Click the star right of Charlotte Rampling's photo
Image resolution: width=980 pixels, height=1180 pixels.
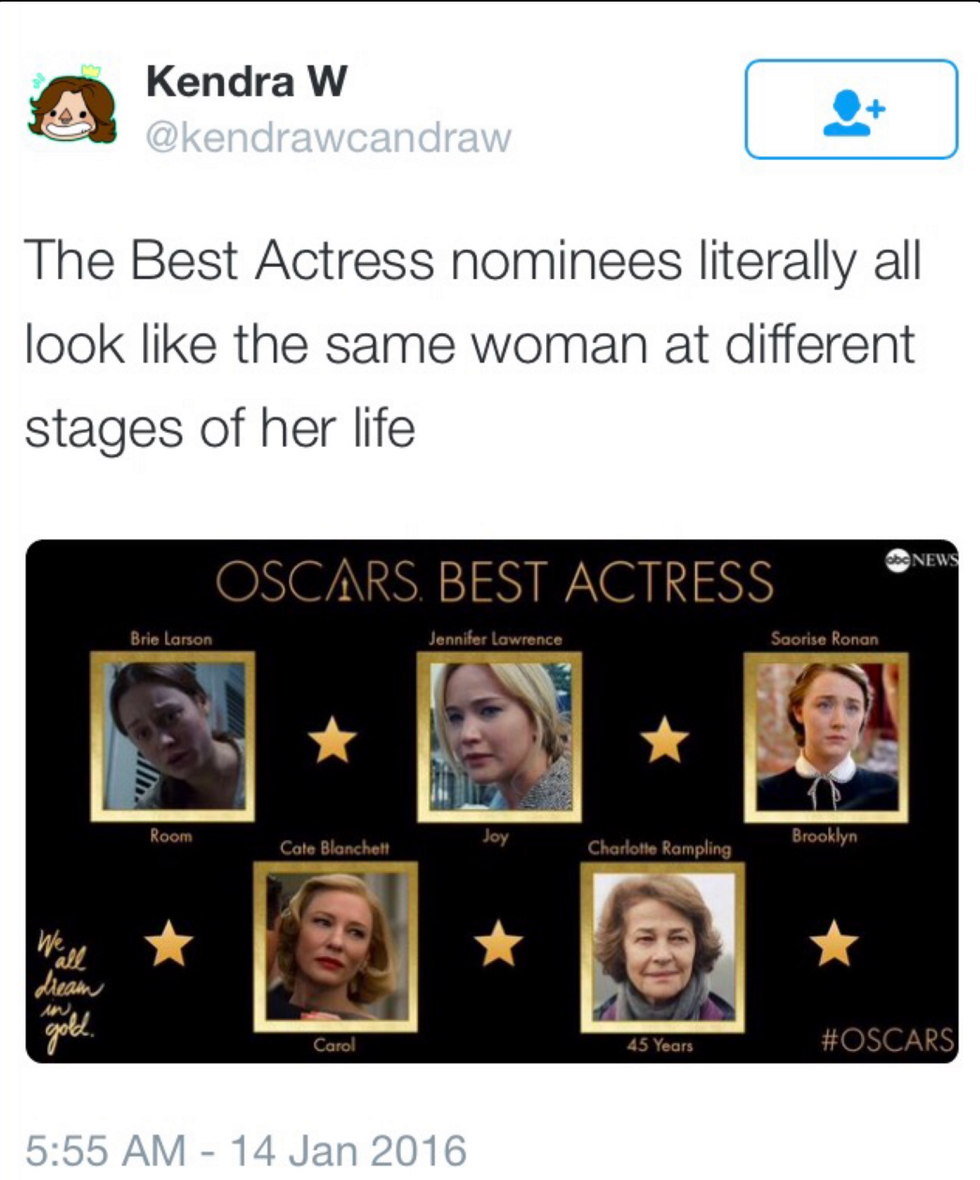tap(833, 945)
